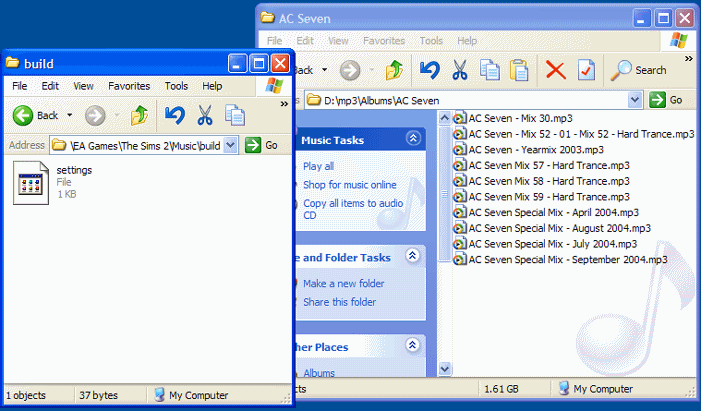Screen dimensions: 701x411
Task: Collapse the Music Tasks panel
Action: [412, 139]
